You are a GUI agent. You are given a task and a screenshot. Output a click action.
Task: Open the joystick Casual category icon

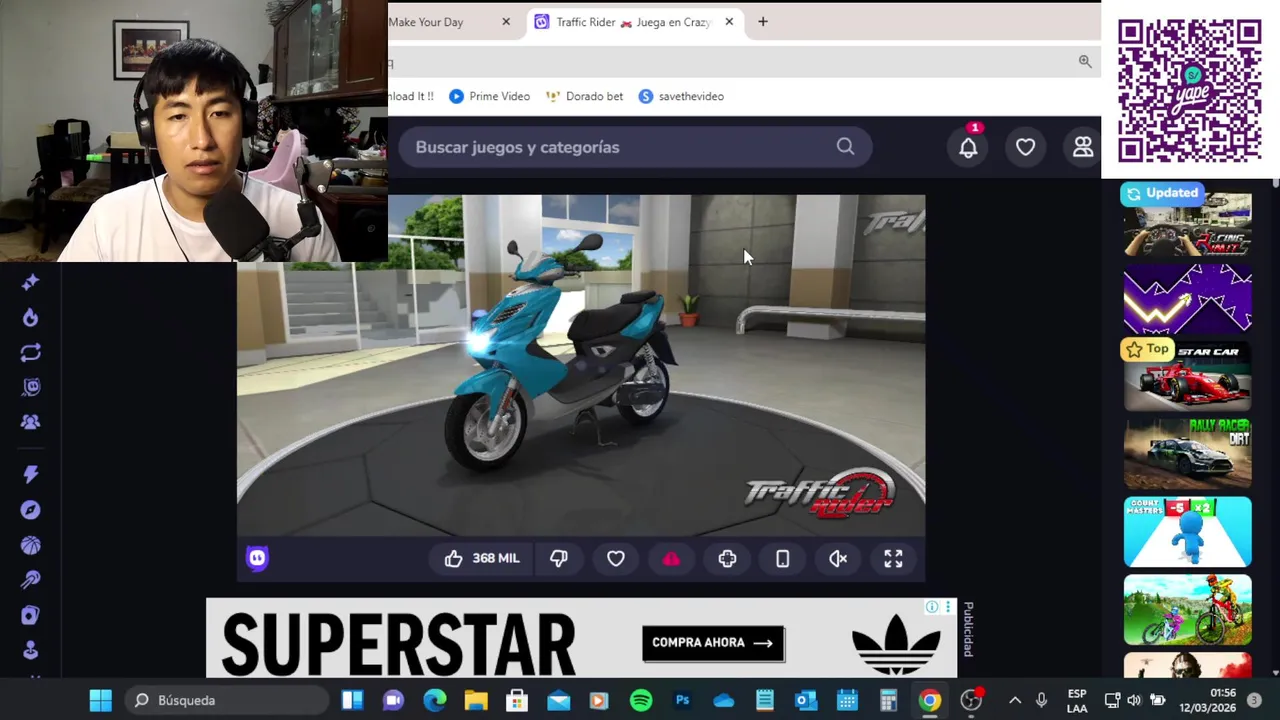pos(30,650)
